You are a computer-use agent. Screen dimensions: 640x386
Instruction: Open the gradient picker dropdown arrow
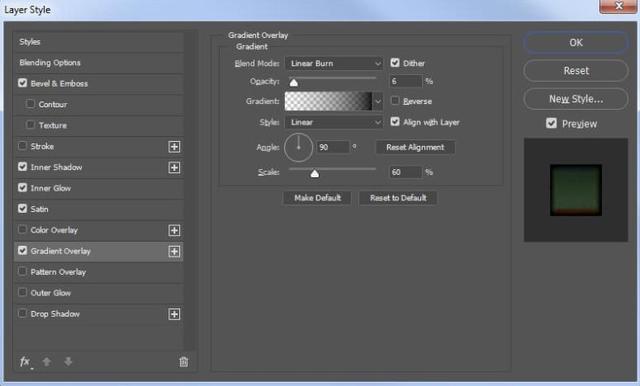(378, 101)
